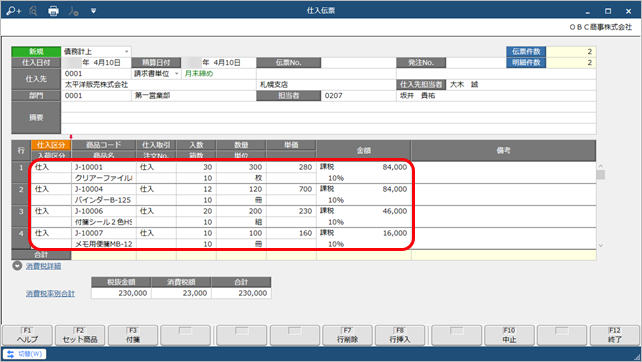This screenshot has width=642, height=362.
Task: Click unit price 160 in row 4
Action: [291, 233]
